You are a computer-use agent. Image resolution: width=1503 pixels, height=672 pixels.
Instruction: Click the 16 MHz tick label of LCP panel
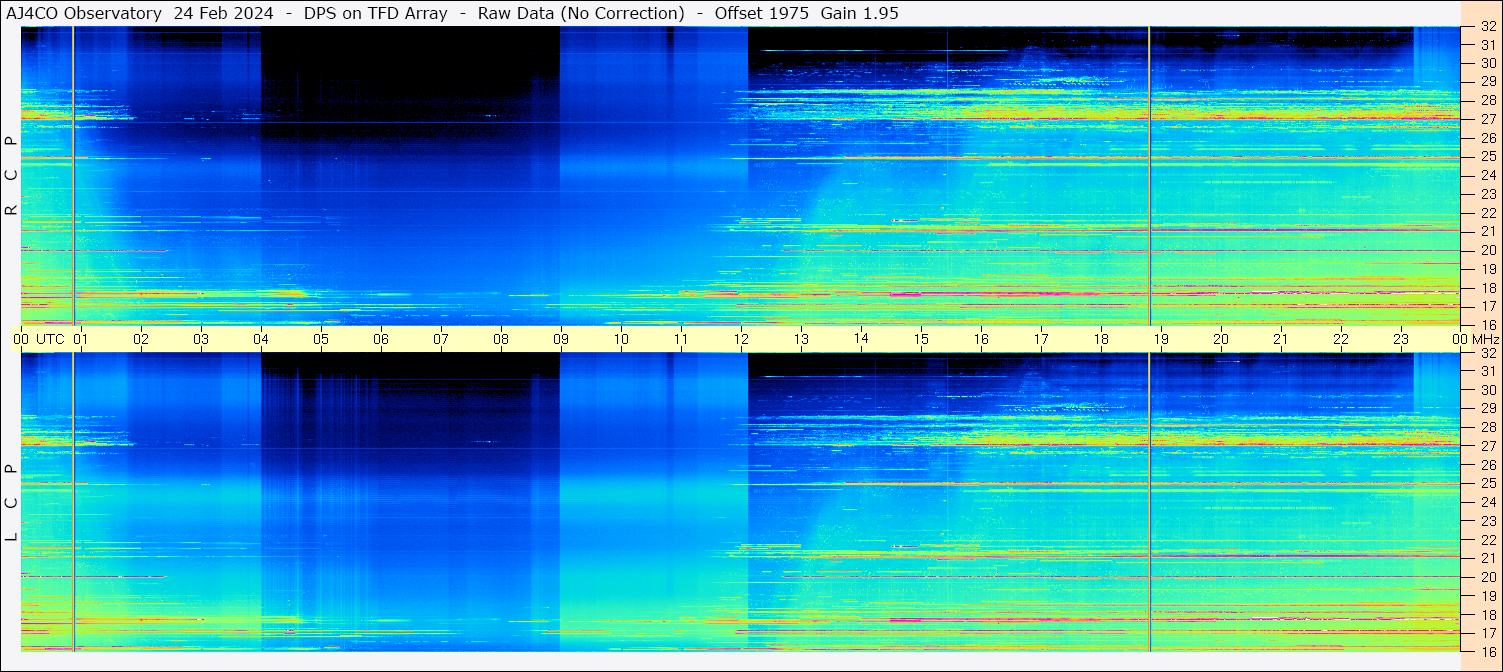tap(1488, 651)
